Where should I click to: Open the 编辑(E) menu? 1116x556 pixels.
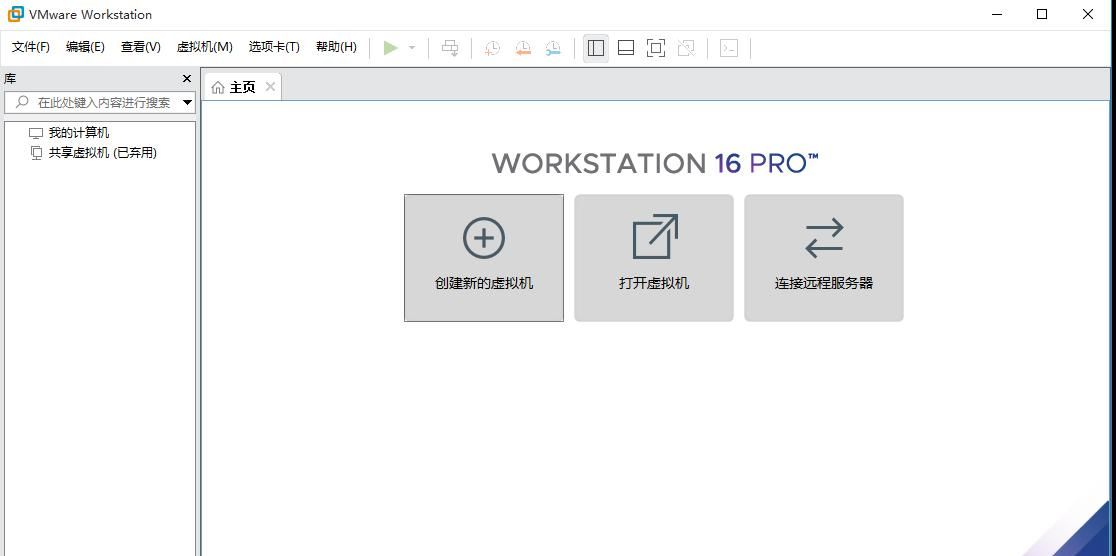point(85,47)
